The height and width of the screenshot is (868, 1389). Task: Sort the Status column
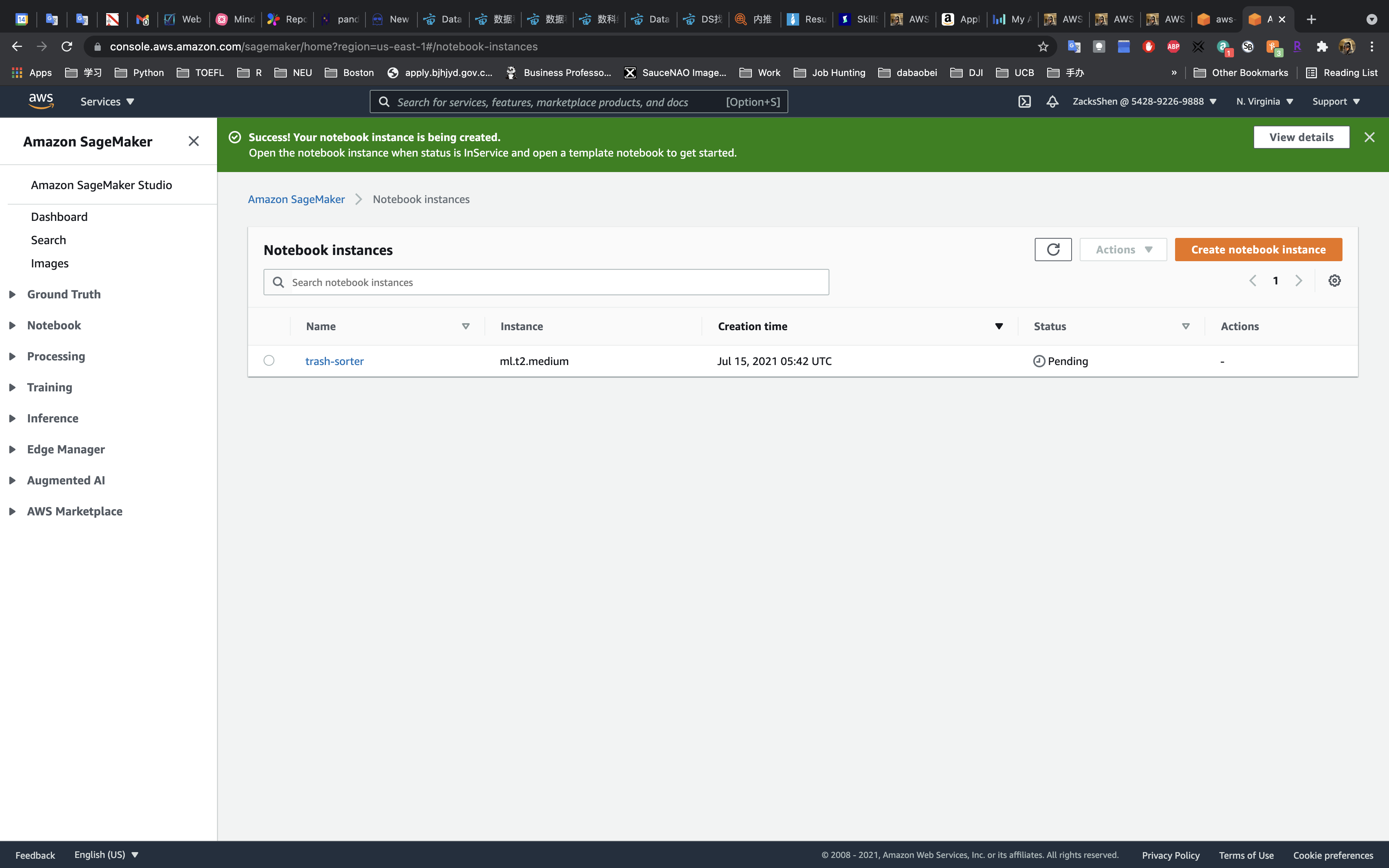pos(1186,326)
